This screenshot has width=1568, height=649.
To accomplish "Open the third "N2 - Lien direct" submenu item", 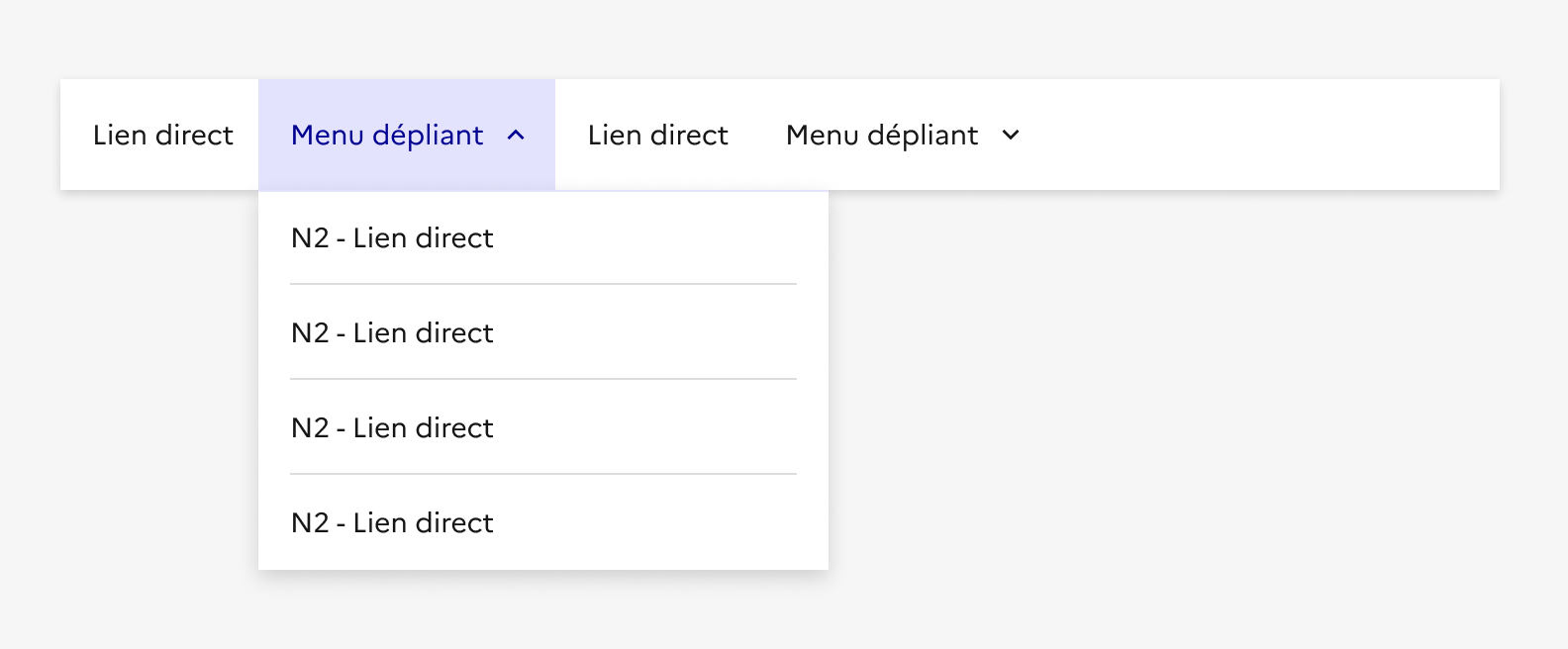I will (392, 428).
